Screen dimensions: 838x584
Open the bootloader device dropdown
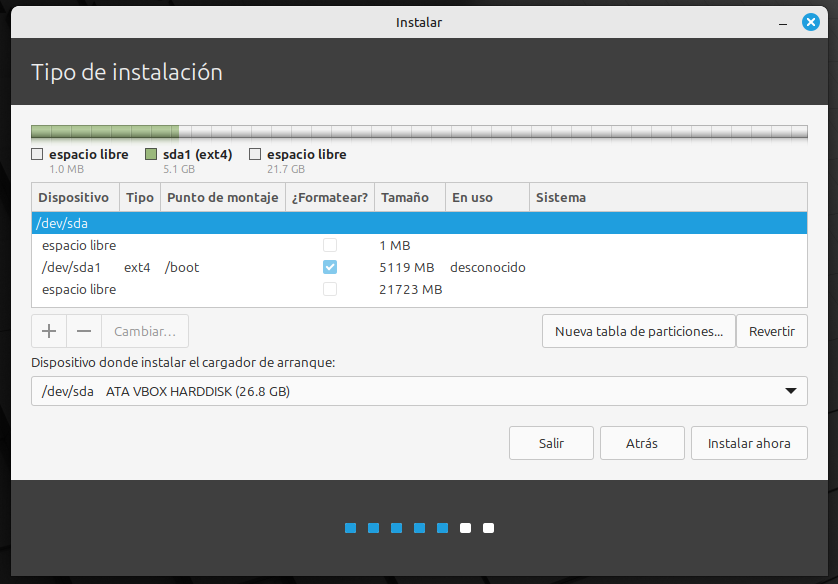click(419, 391)
